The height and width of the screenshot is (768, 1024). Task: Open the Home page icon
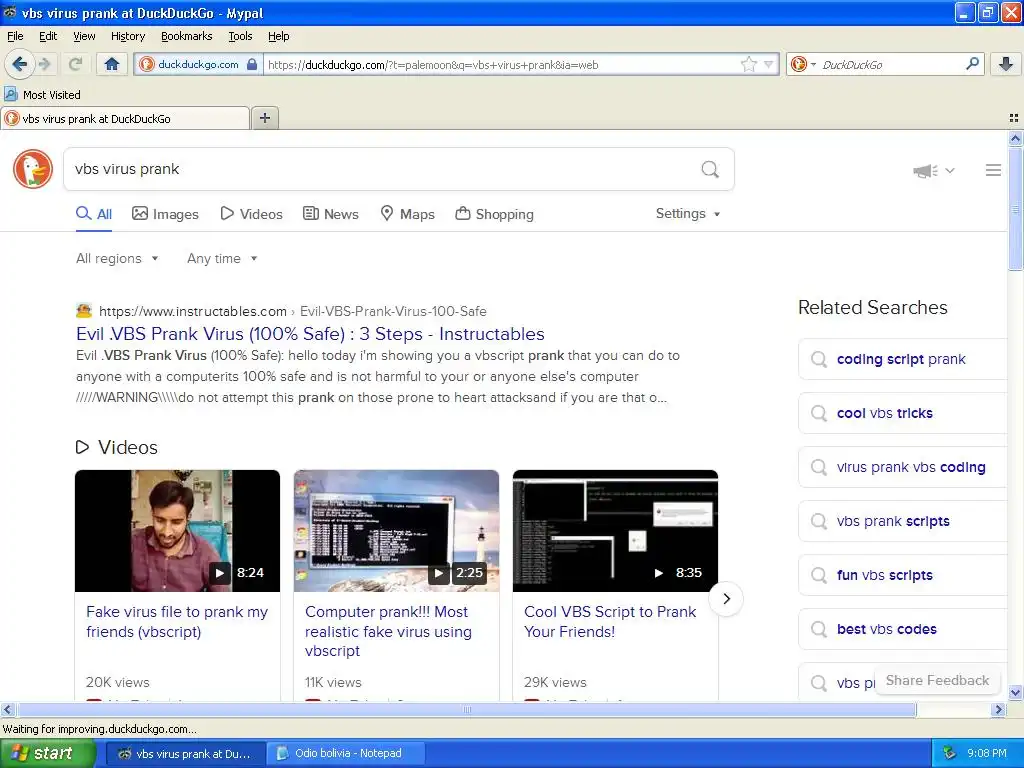pyautogui.click(x=112, y=64)
